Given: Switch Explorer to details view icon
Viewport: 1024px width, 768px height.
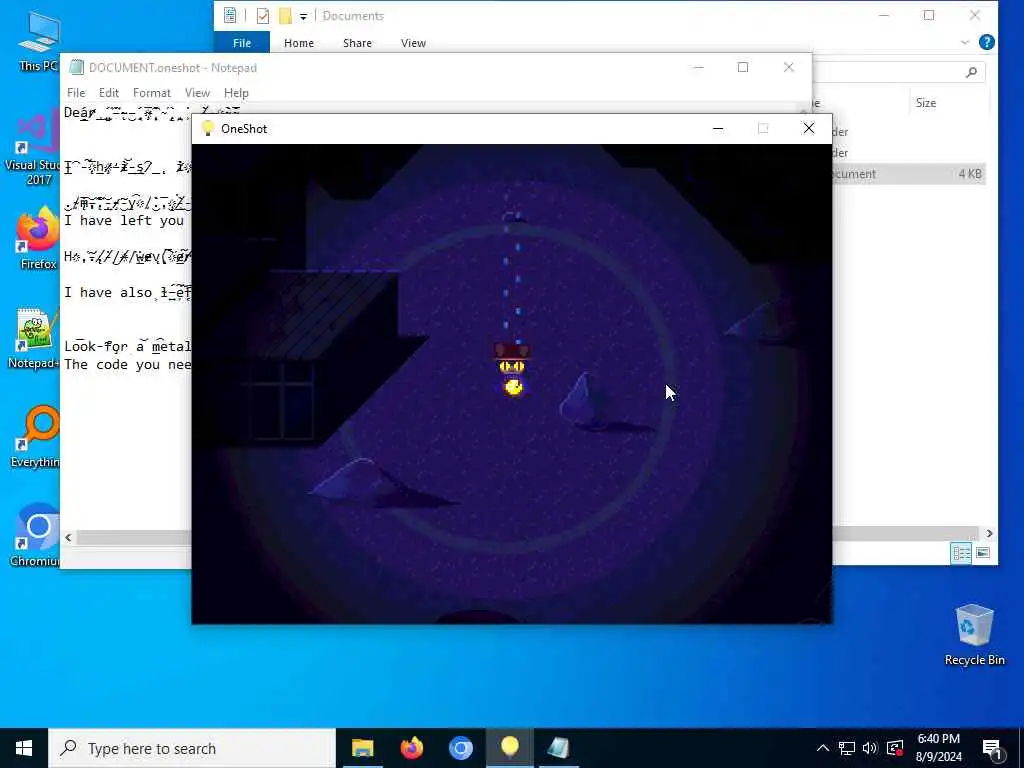Looking at the screenshot, I should tap(961, 553).
